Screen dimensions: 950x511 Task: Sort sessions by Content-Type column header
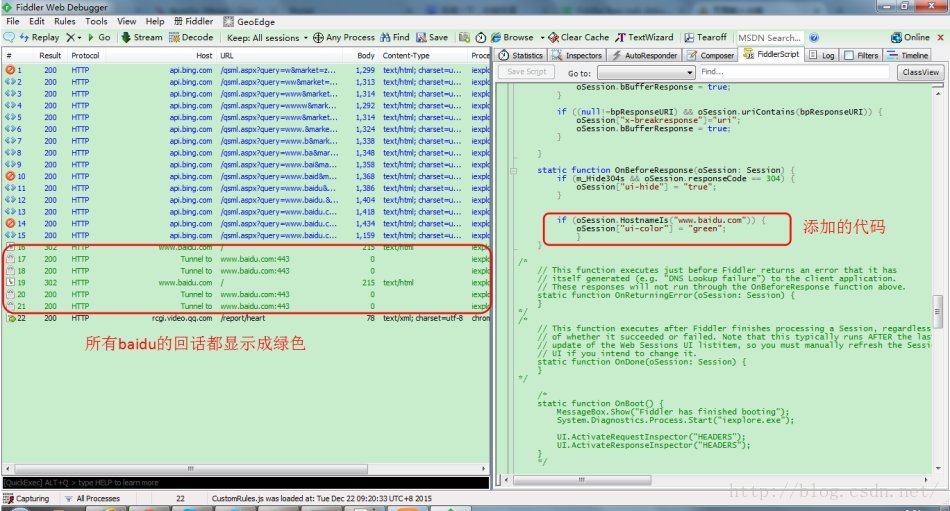[x=406, y=55]
